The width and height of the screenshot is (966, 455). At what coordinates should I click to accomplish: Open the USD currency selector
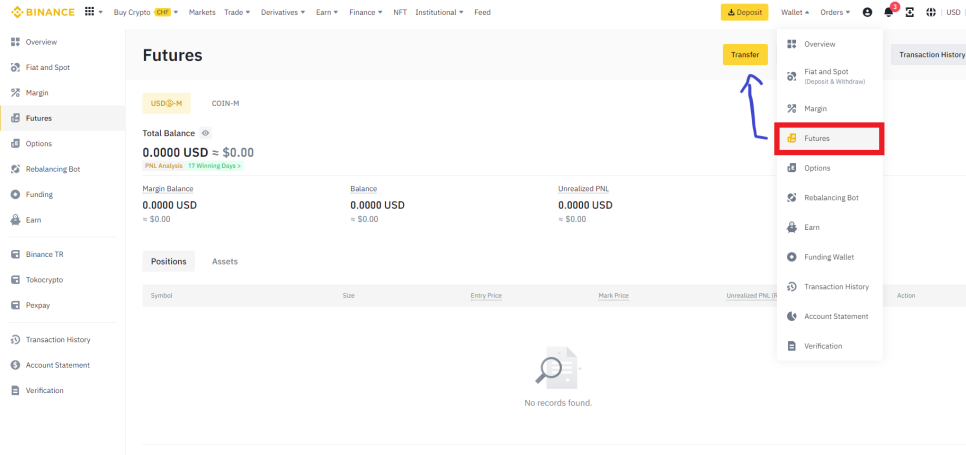click(x=954, y=12)
